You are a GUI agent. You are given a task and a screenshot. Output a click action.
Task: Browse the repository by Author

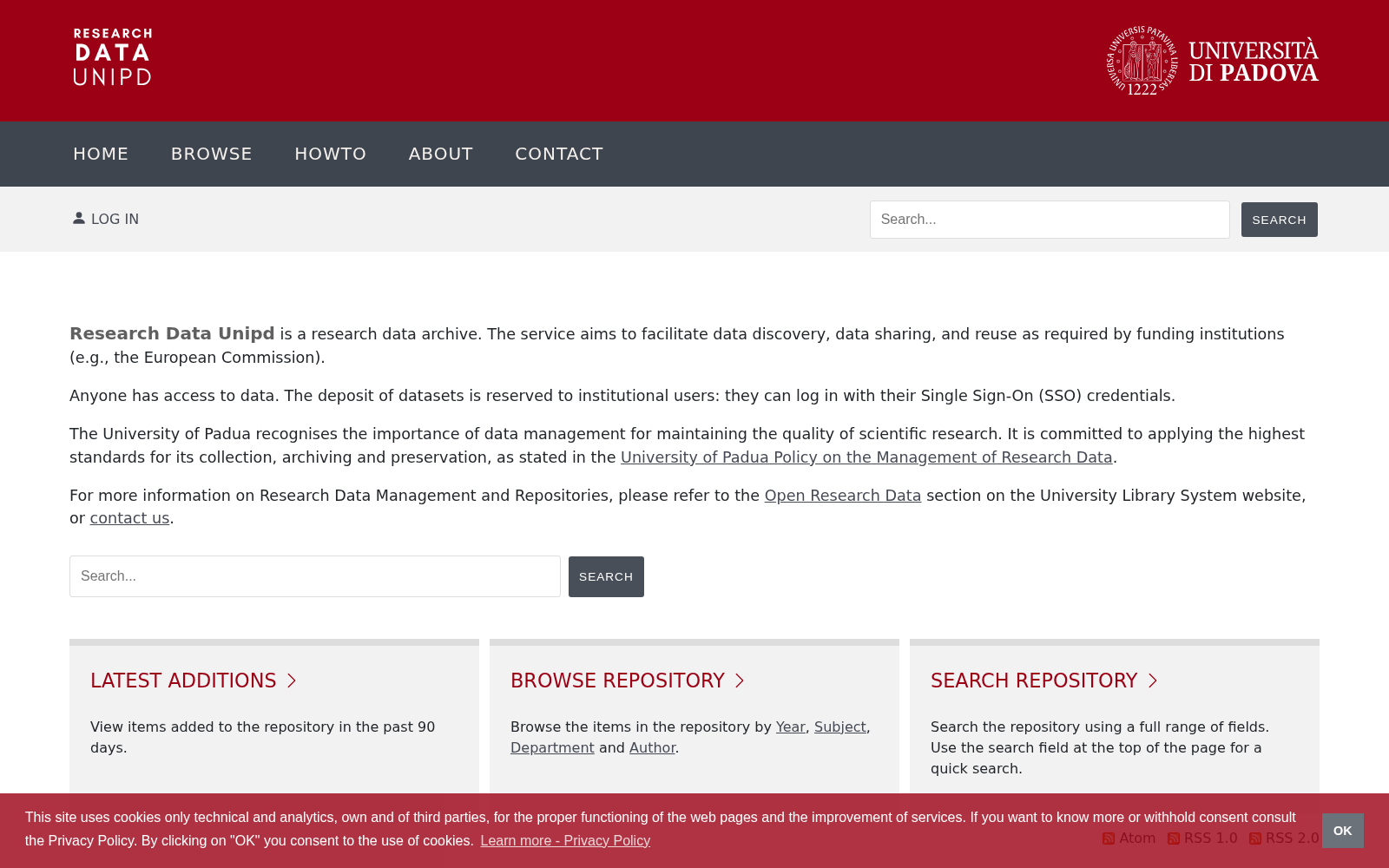652,748
